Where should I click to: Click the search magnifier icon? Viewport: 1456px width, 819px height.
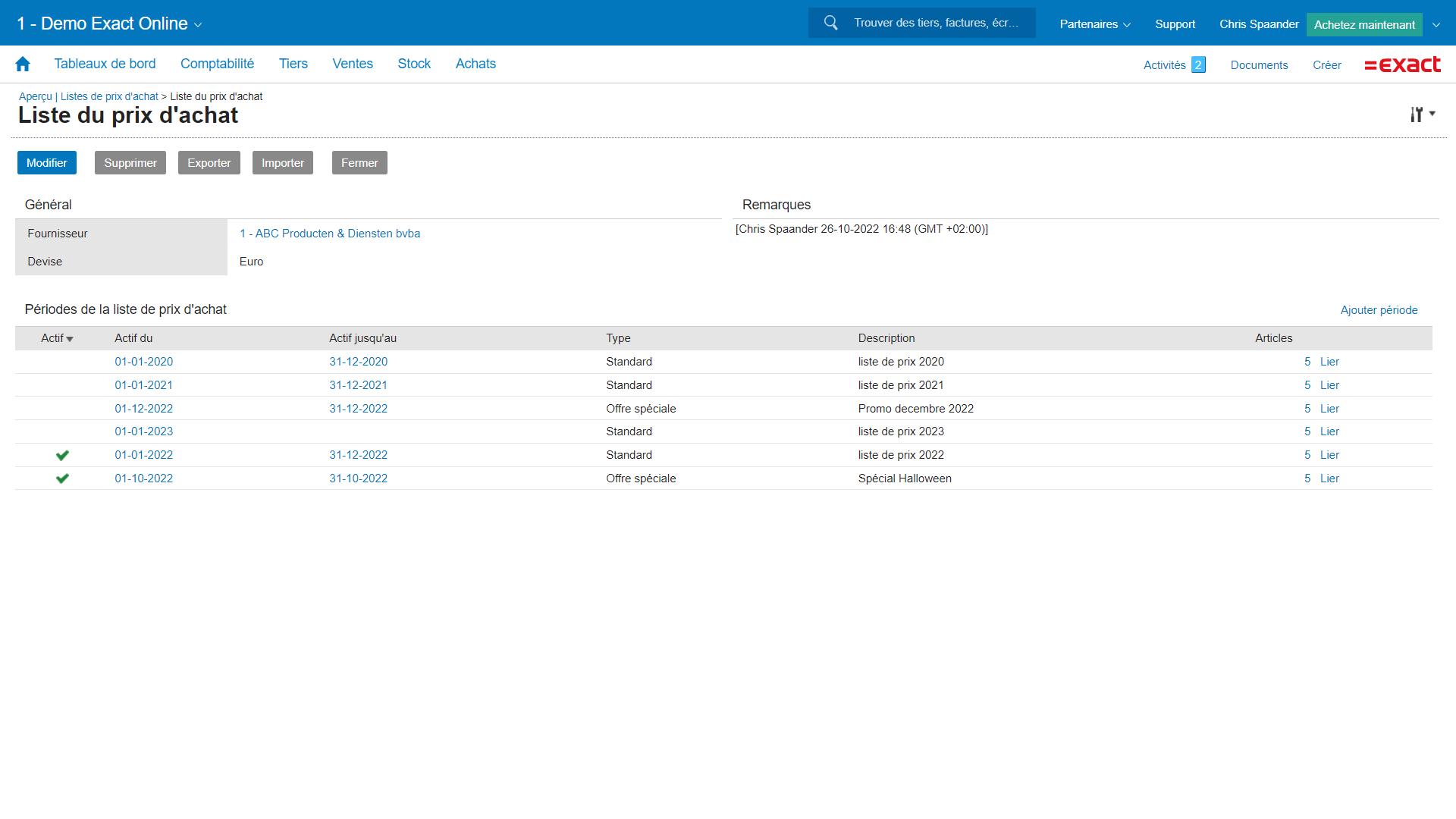[831, 23]
